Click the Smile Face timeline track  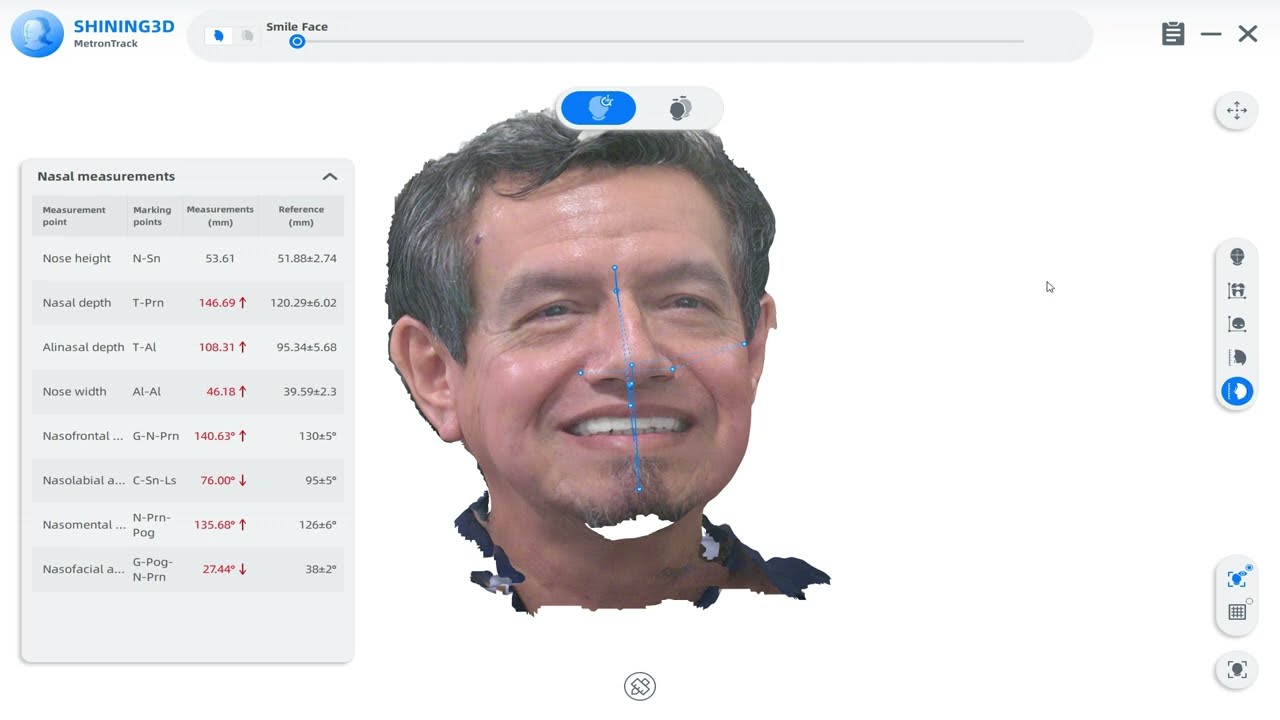660,41
